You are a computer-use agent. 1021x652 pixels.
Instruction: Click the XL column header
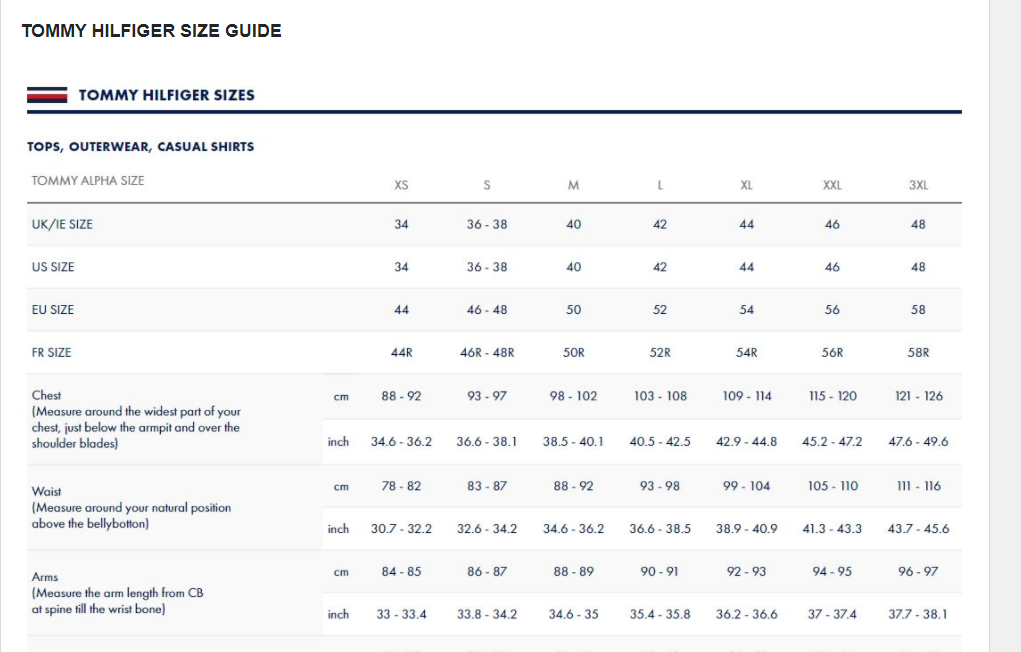[x=746, y=185]
